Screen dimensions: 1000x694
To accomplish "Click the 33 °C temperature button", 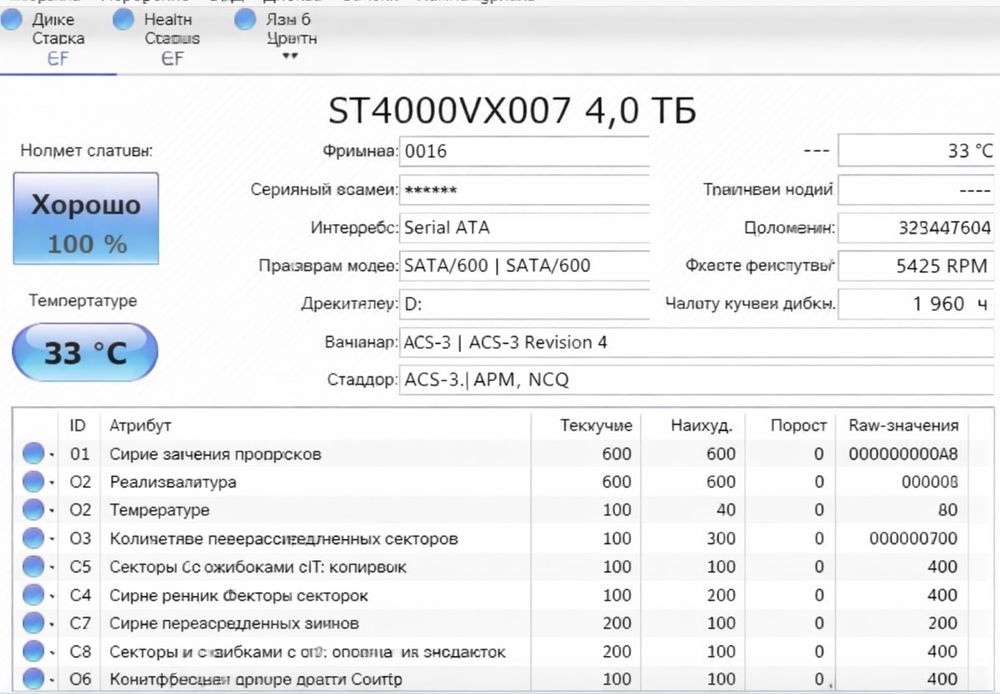I will coord(85,352).
